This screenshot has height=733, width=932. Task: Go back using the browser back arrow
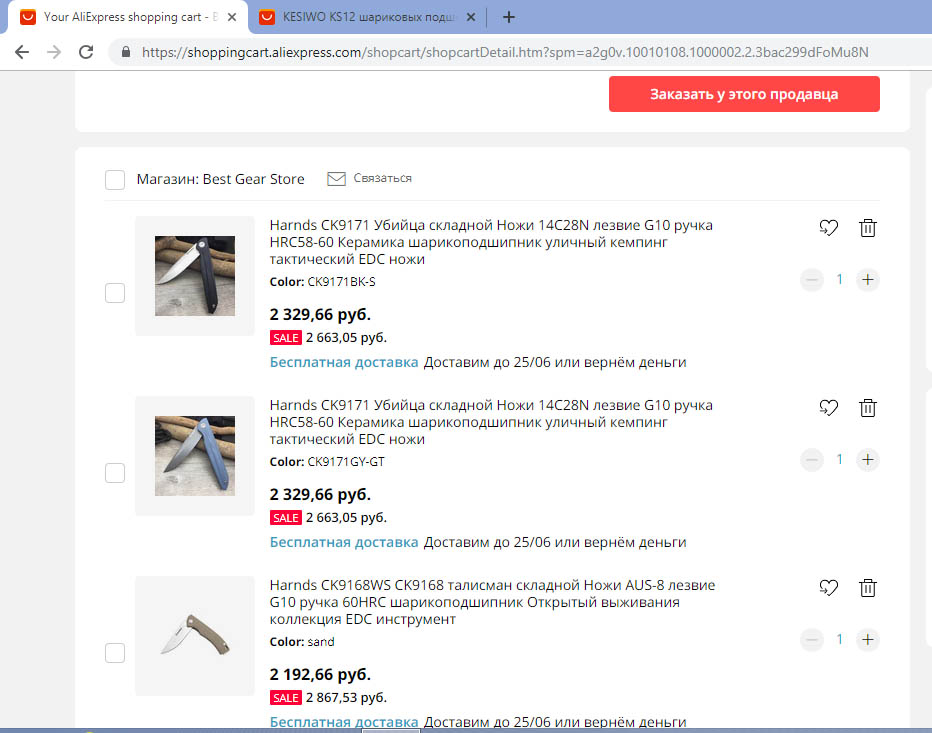[22, 52]
